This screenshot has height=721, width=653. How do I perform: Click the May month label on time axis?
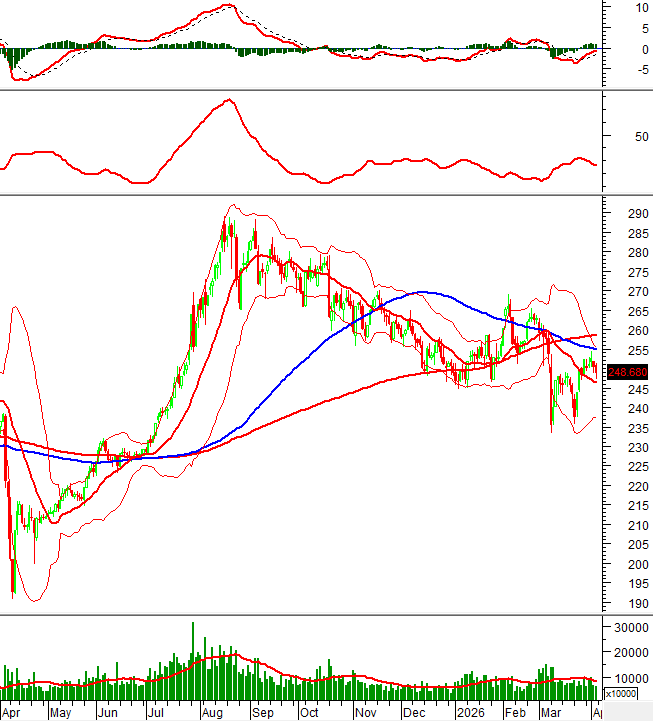(60, 713)
